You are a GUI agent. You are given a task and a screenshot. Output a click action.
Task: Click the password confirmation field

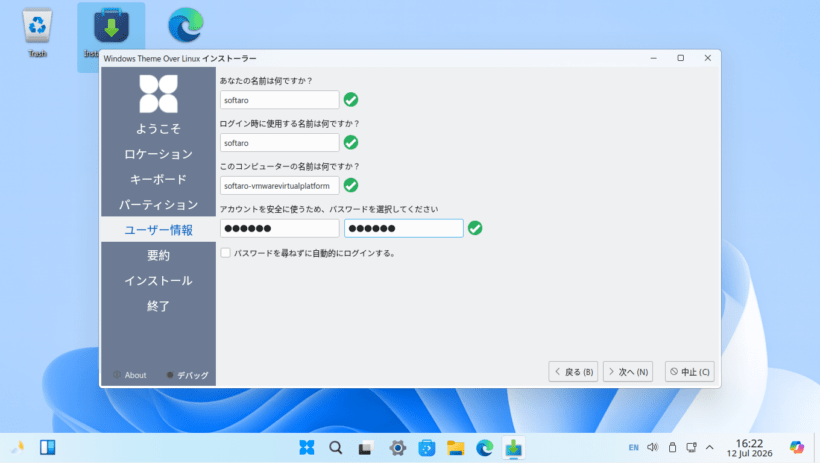(x=404, y=228)
